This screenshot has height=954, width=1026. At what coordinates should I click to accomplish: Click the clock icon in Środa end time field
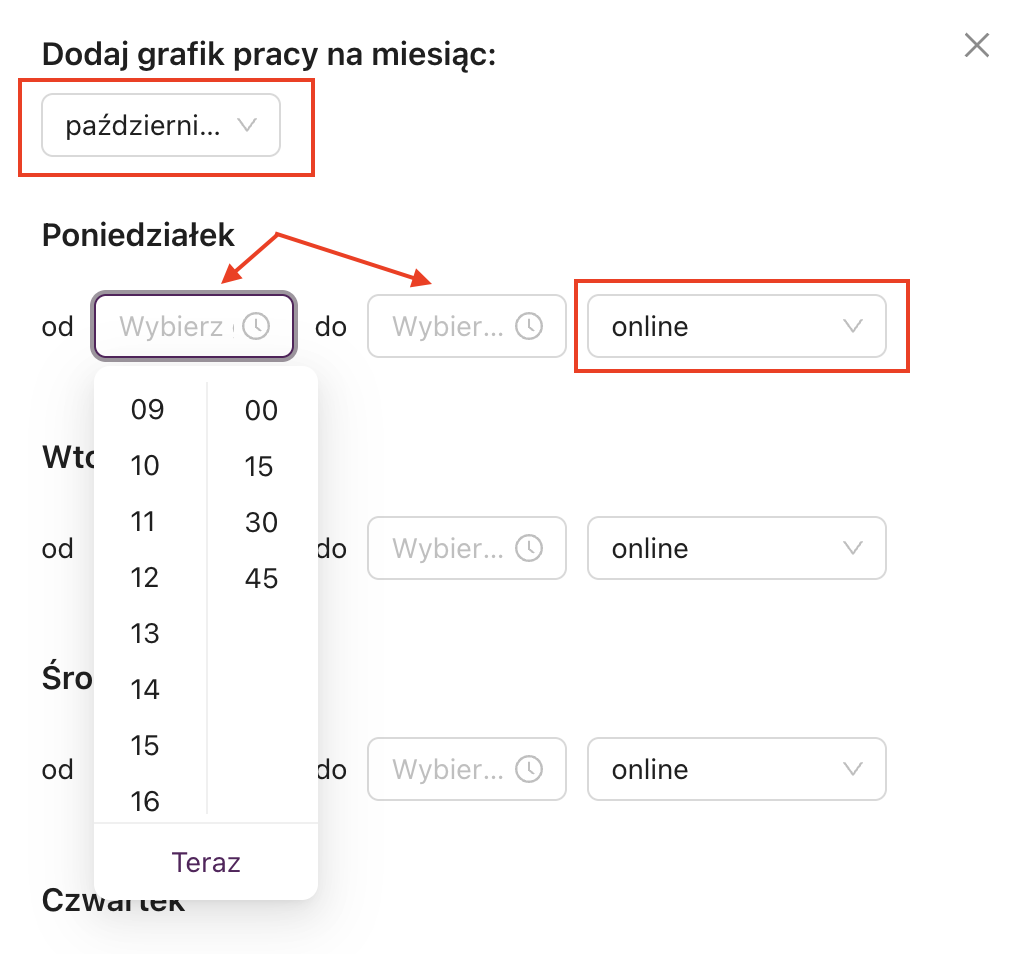tap(529, 769)
